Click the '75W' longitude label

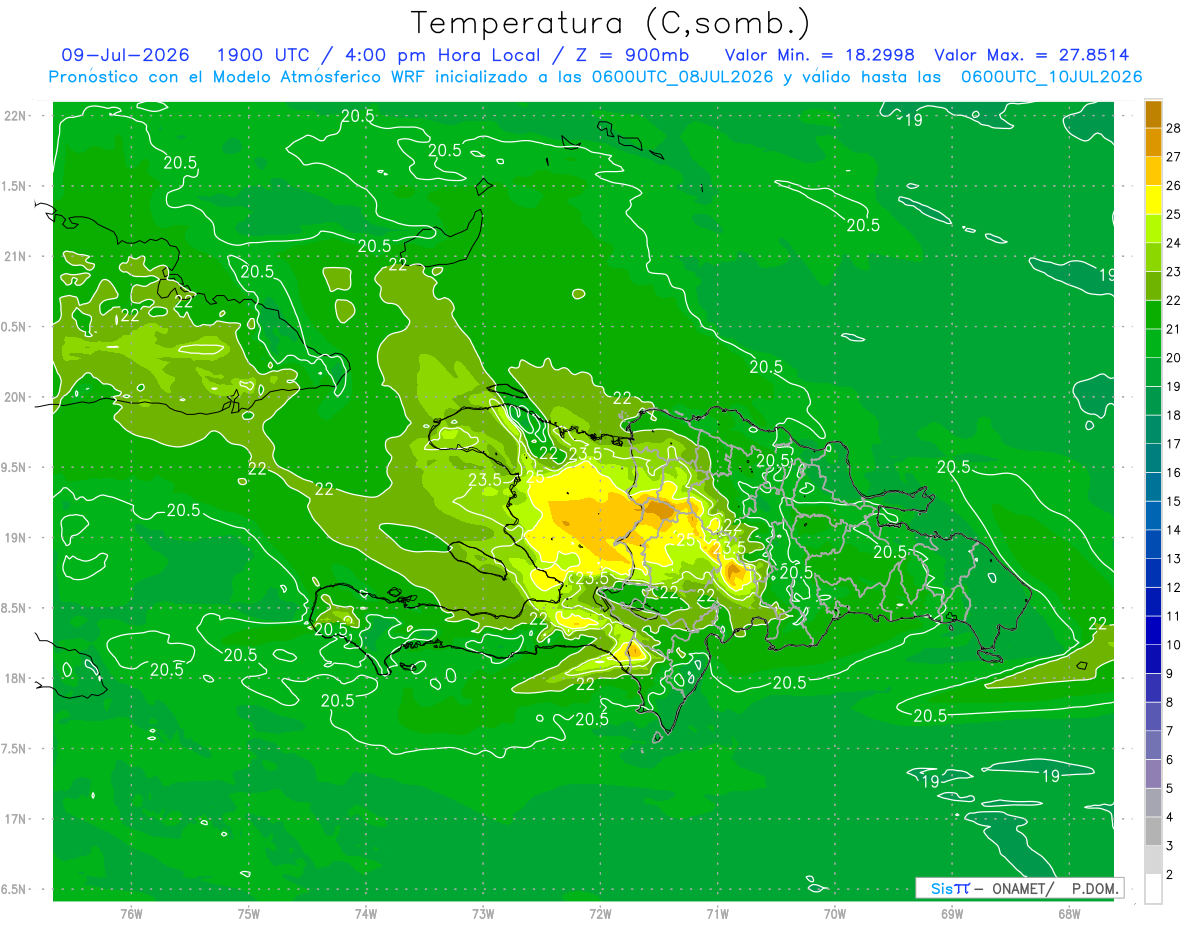[249, 914]
